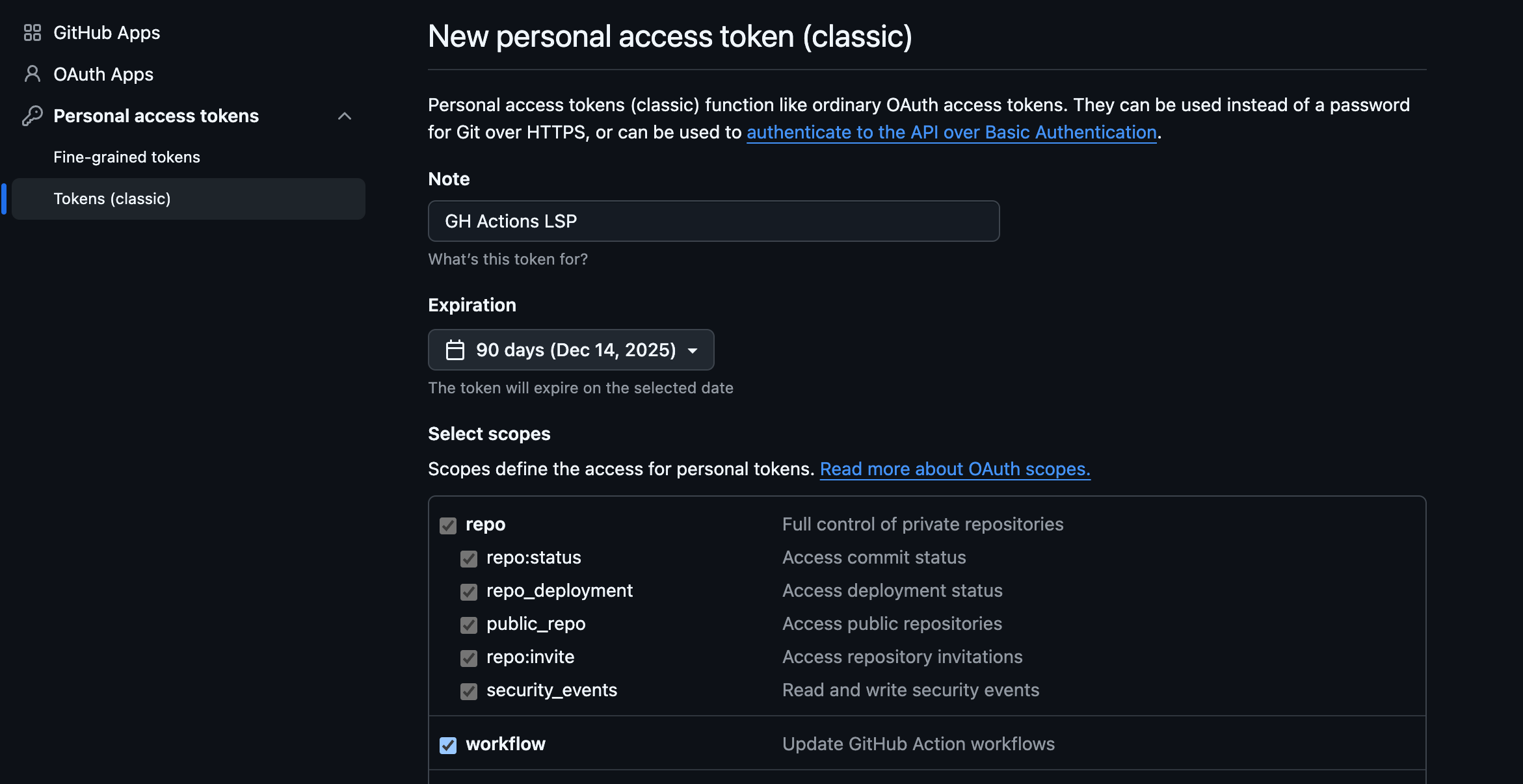Toggle the workflow scope checkbox
The height and width of the screenshot is (784, 1523).
(x=448, y=745)
